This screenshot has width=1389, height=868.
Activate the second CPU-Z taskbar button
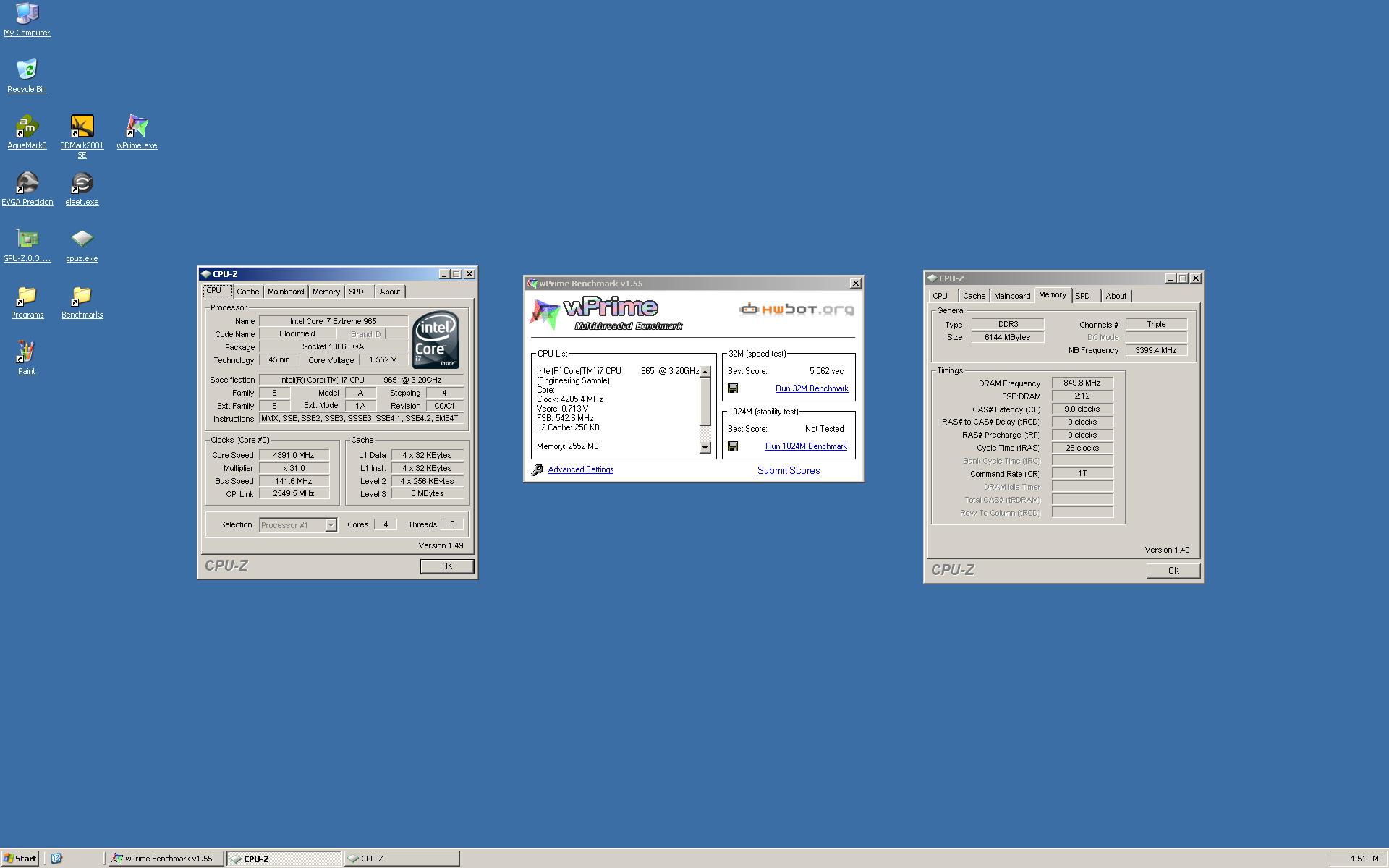[x=402, y=859]
